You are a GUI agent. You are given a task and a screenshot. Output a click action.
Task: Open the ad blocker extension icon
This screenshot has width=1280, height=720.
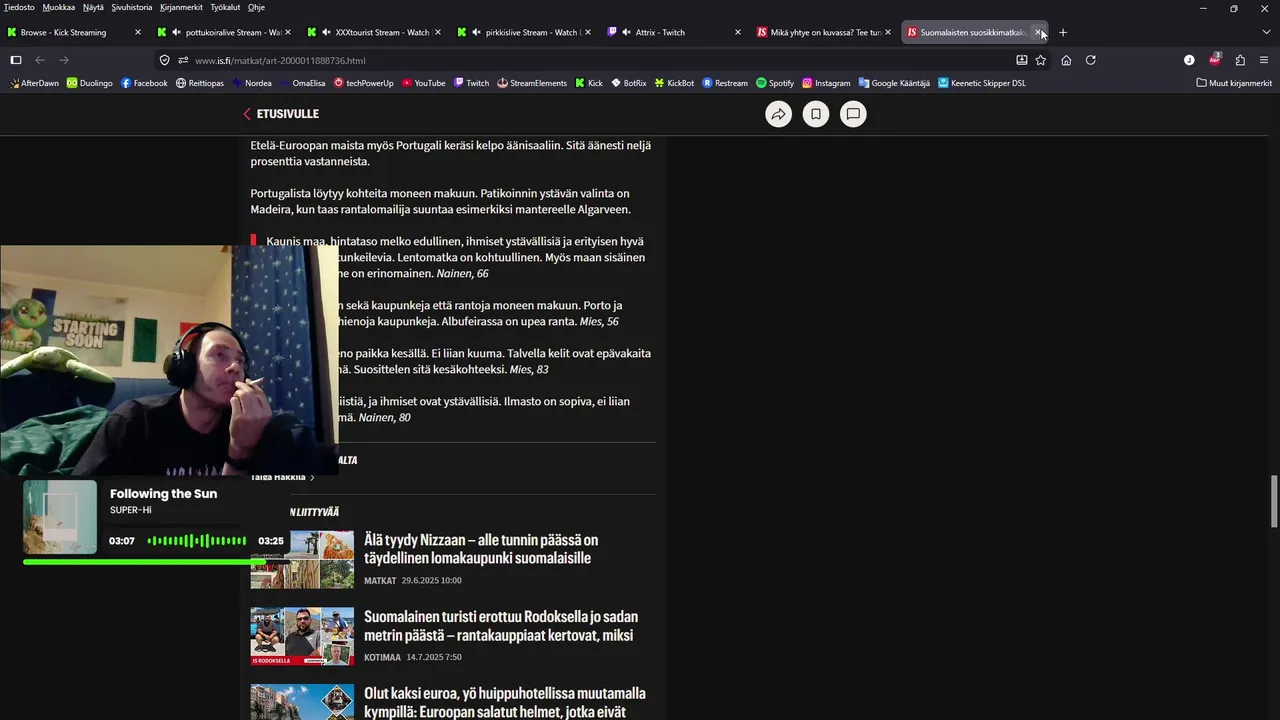[x=1215, y=59]
